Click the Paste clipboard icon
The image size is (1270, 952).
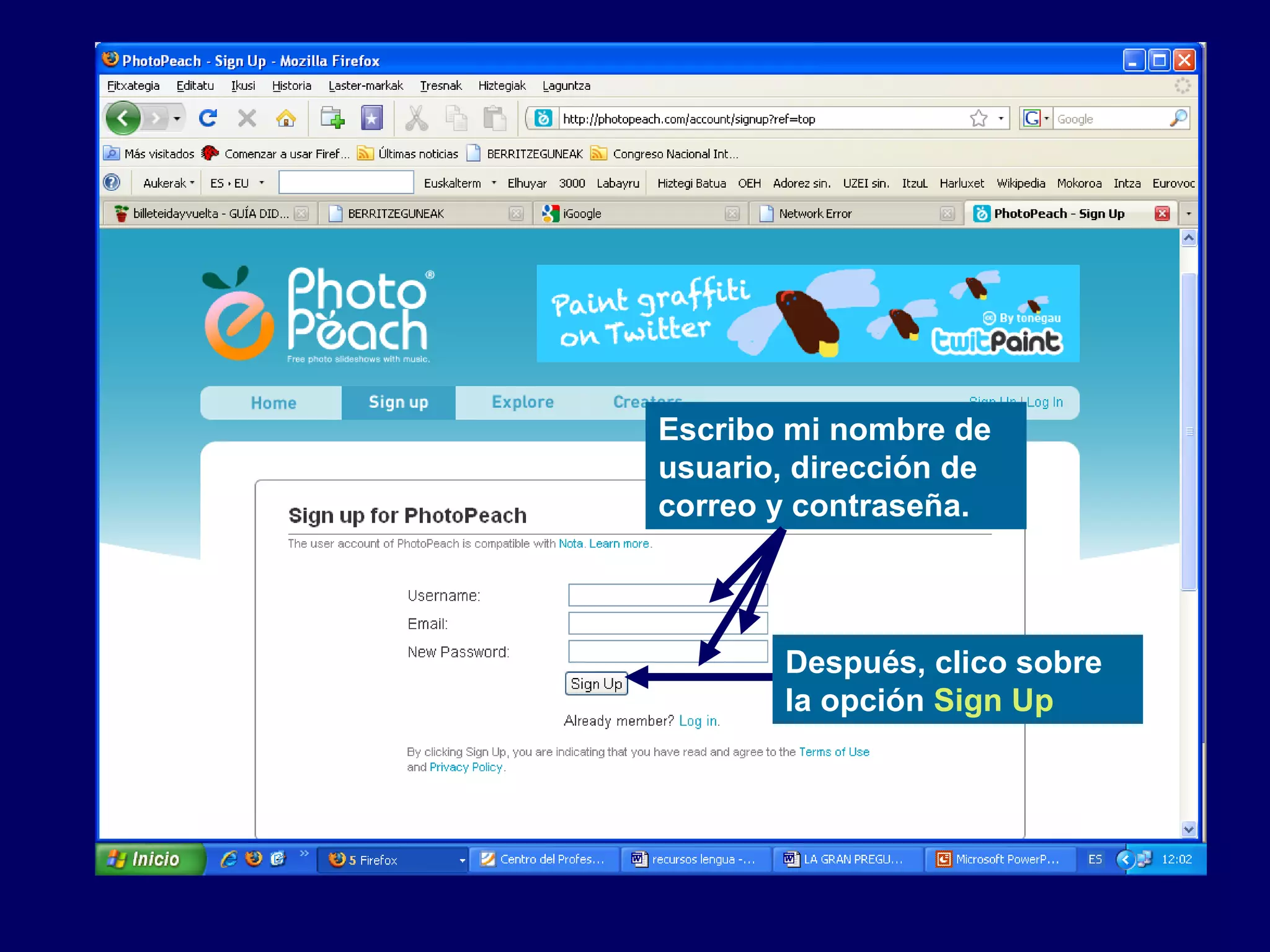[x=495, y=118]
